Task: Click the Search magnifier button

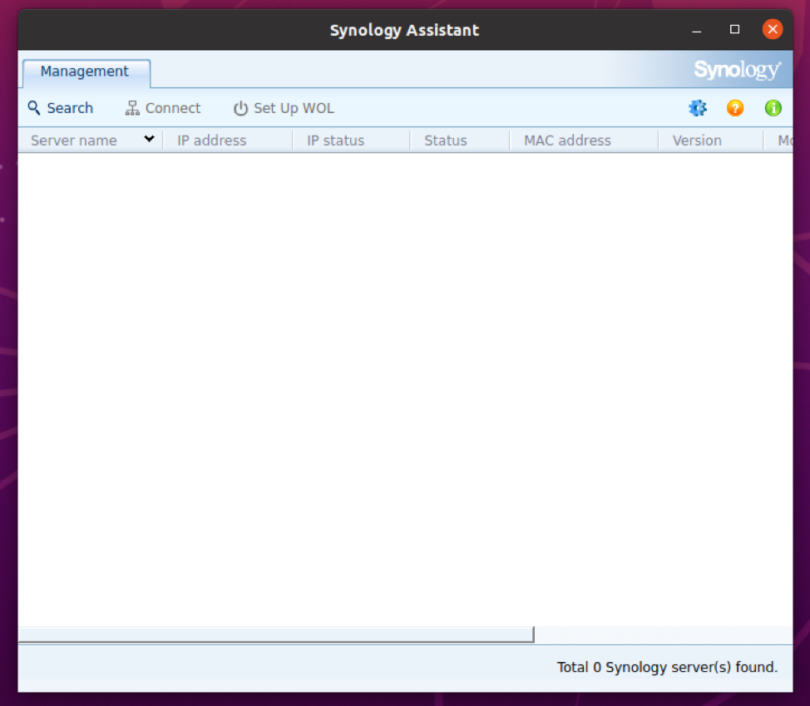Action: (x=60, y=108)
